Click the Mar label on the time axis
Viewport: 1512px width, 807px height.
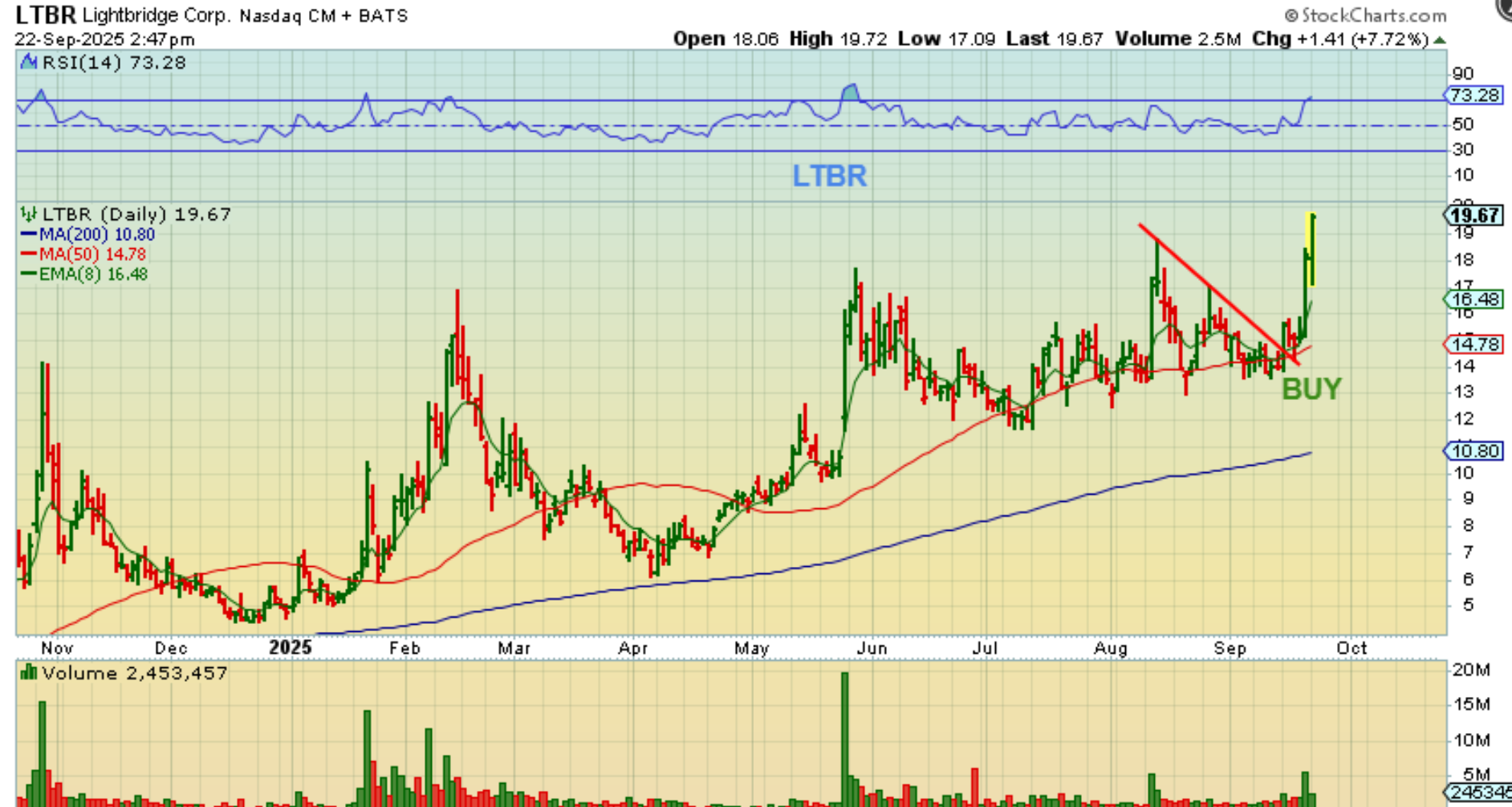coord(514,648)
